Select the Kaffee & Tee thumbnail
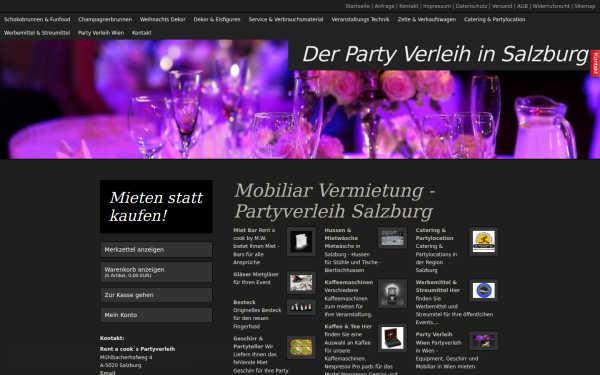600x375 pixels. 392,338
